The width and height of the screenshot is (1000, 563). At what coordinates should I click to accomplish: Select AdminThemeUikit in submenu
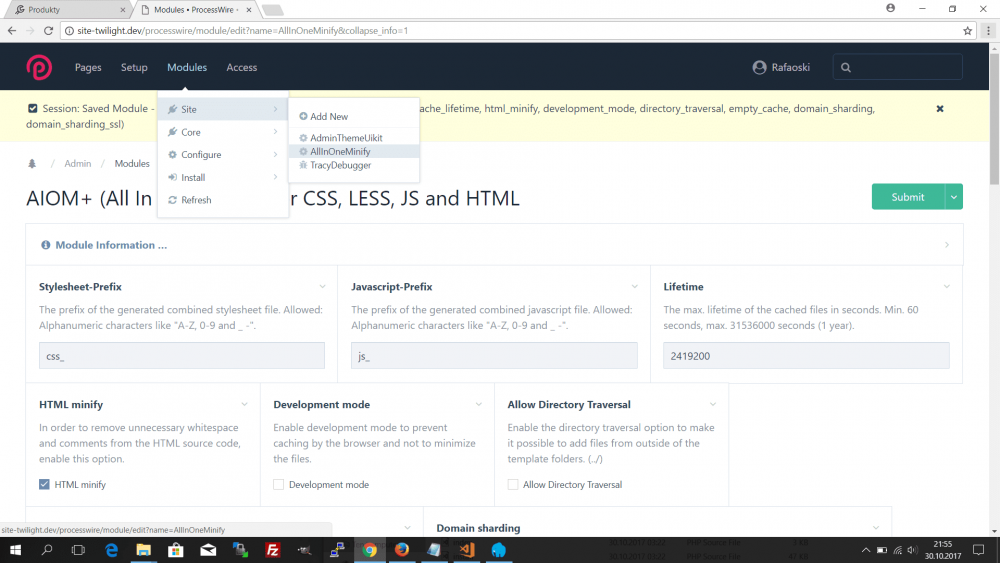pyautogui.click(x=346, y=138)
